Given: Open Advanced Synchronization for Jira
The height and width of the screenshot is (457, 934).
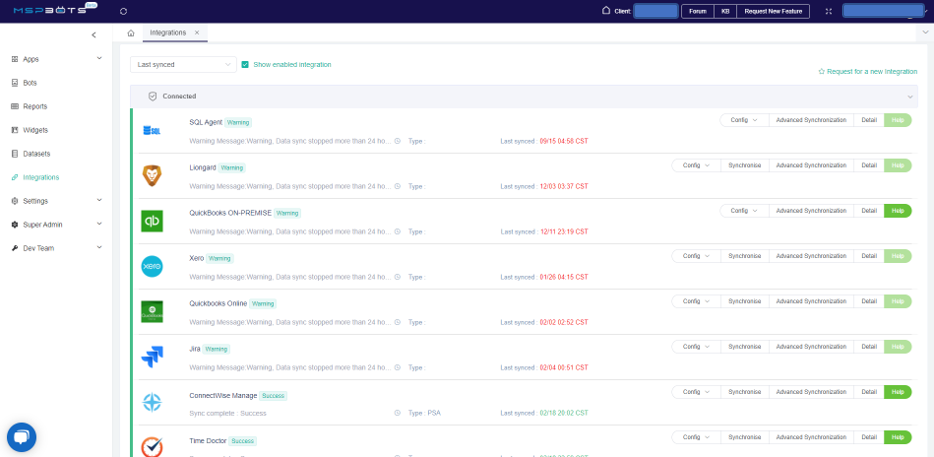Looking at the screenshot, I should [x=811, y=346].
